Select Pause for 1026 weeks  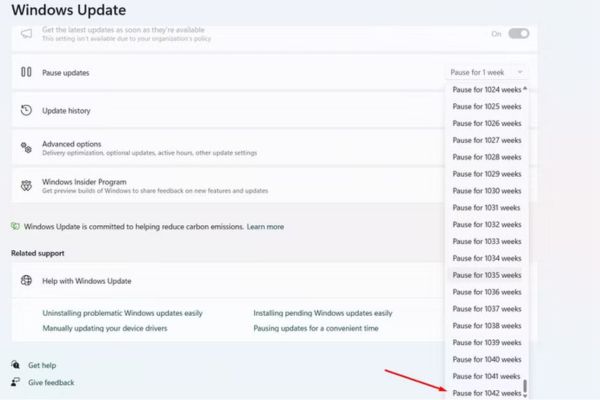click(487, 123)
